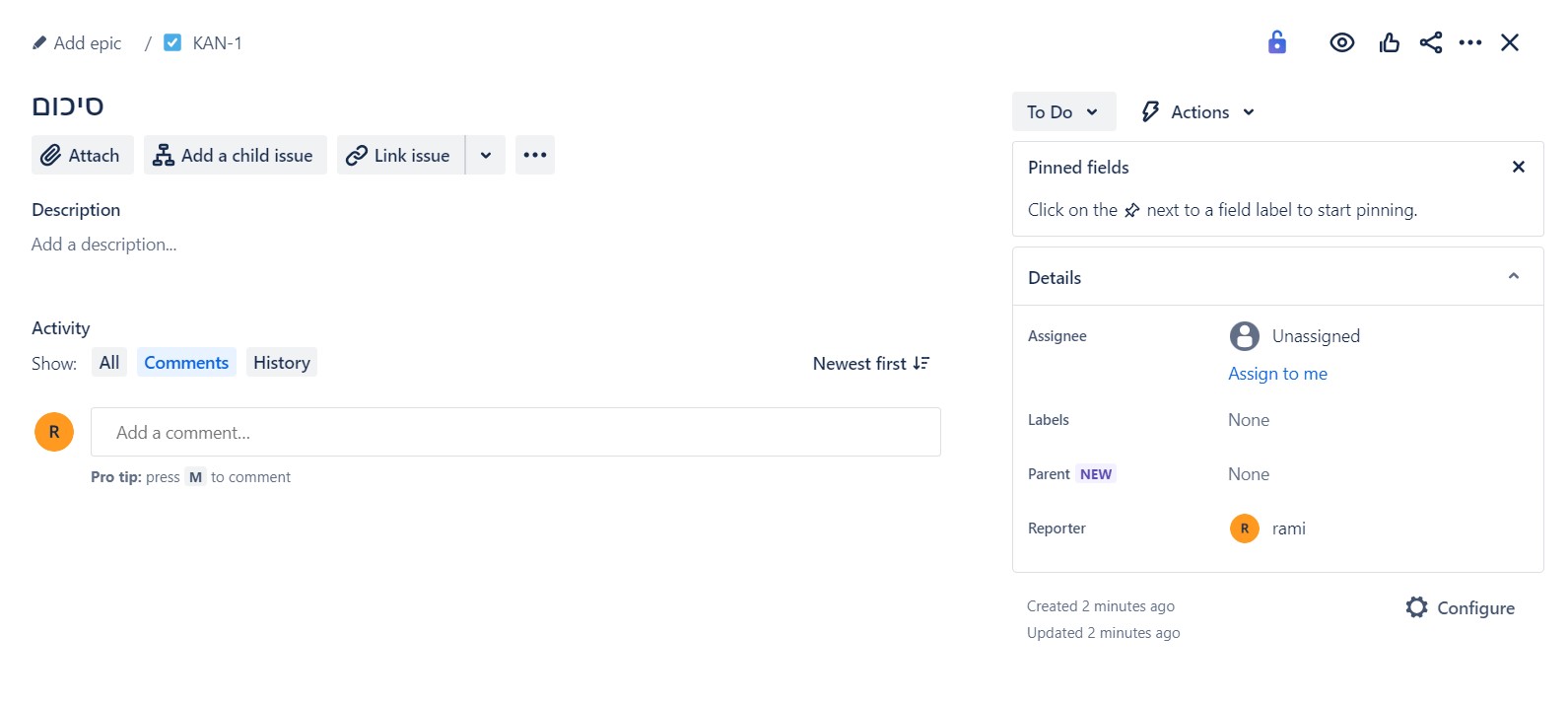The image size is (1568, 705).
Task: Open the Actions dropdown menu
Action: pos(1198,112)
